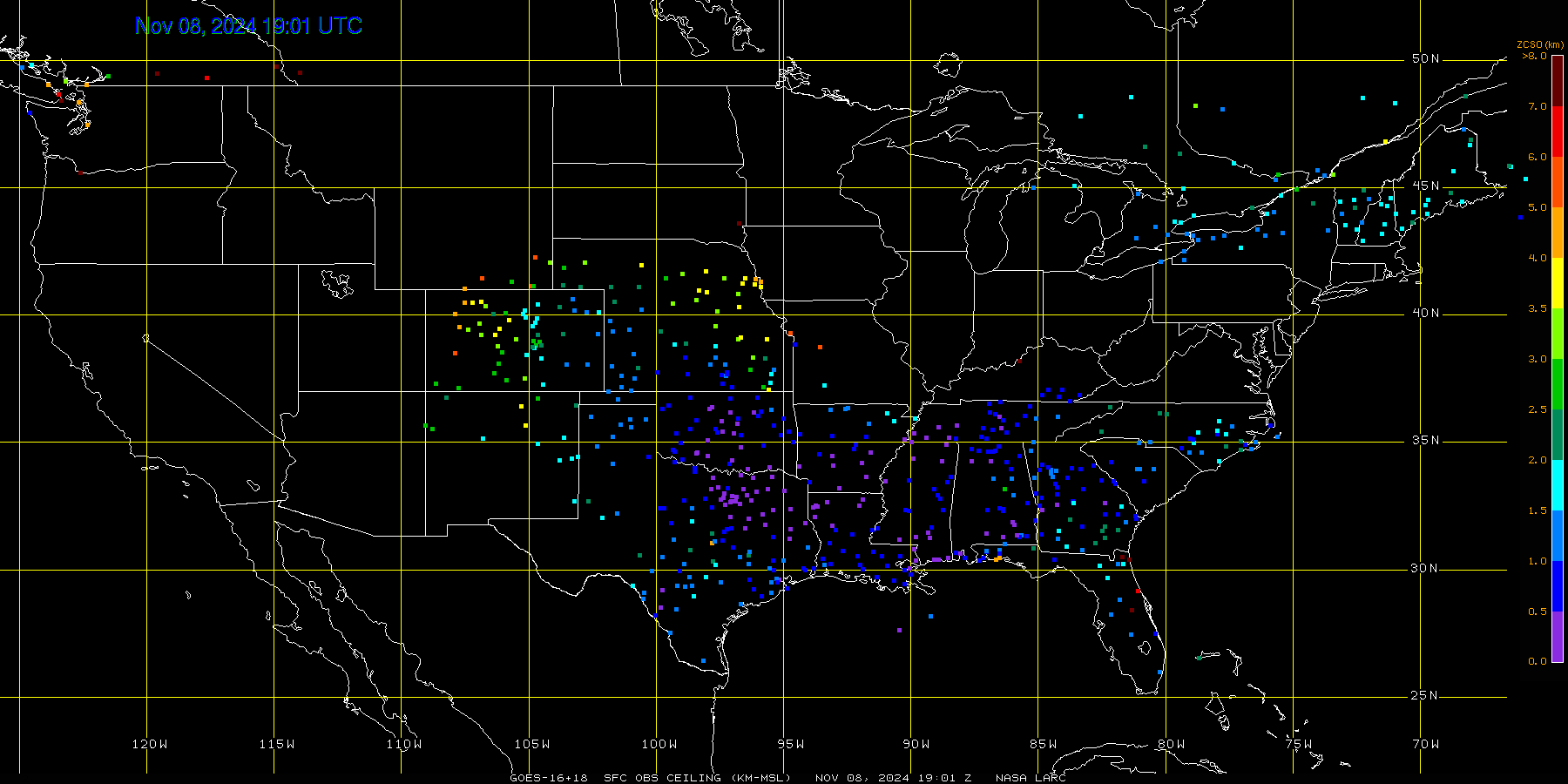
Task: Click the 120 W longitude label
Action: [x=150, y=744]
